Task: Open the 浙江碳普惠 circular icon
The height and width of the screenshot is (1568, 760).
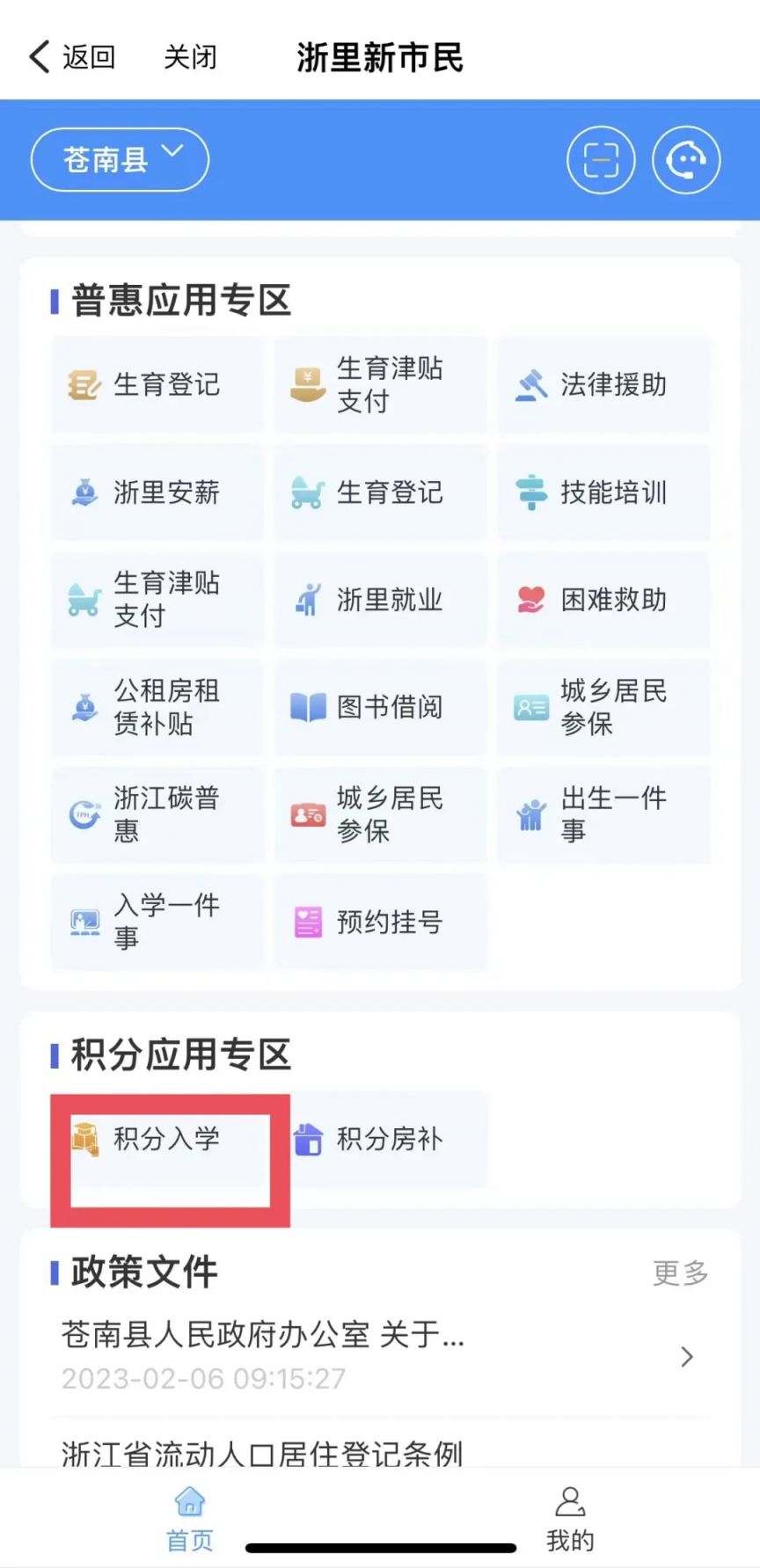Action: pos(84,814)
